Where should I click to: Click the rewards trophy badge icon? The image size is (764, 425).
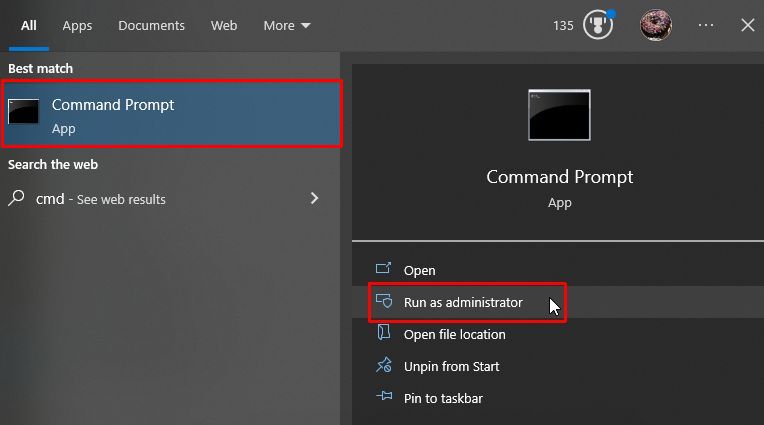[598, 25]
